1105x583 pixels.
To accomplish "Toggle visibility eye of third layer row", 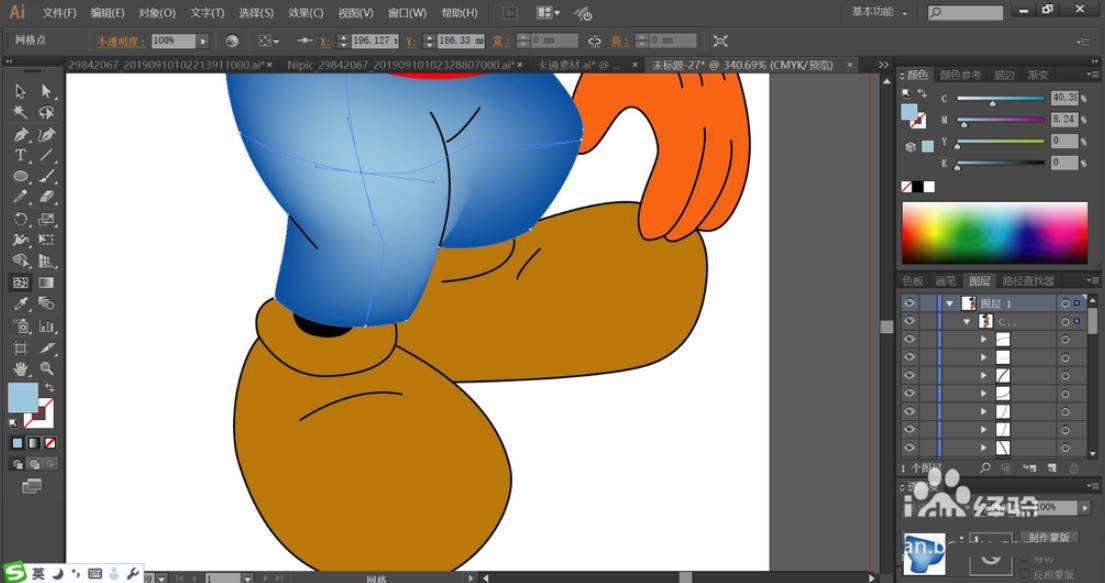I will pyautogui.click(x=910, y=340).
